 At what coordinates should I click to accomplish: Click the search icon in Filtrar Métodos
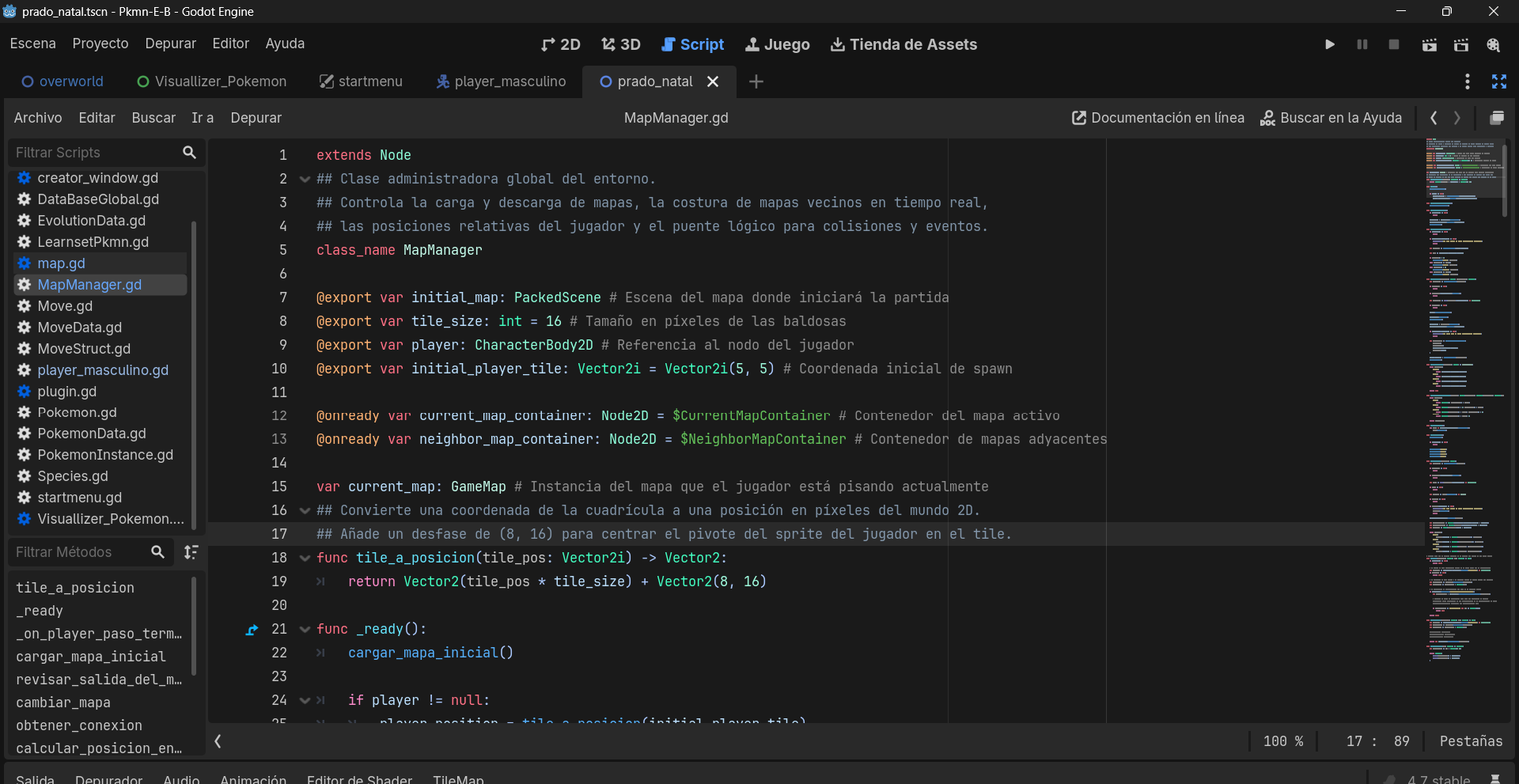(157, 551)
